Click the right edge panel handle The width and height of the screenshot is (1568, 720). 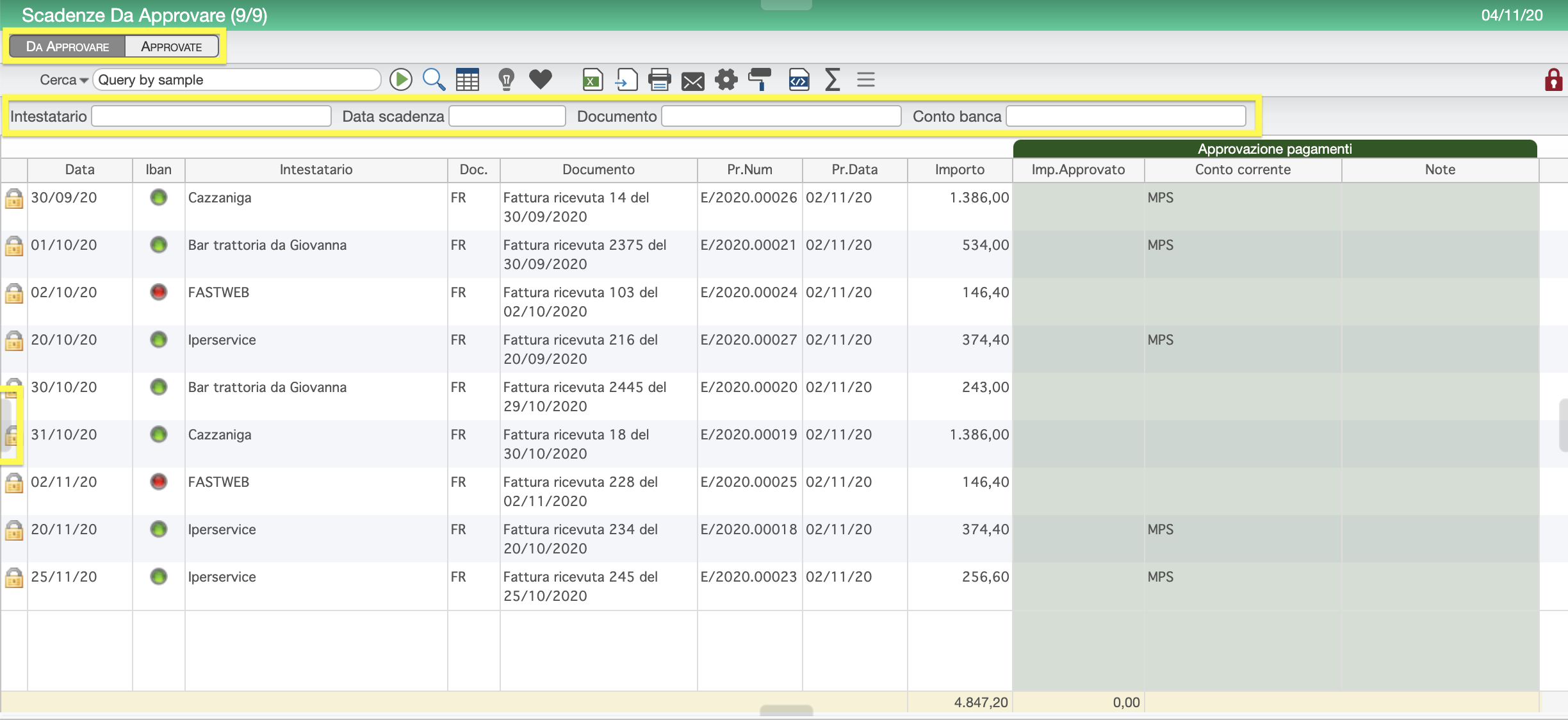coord(1563,425)
